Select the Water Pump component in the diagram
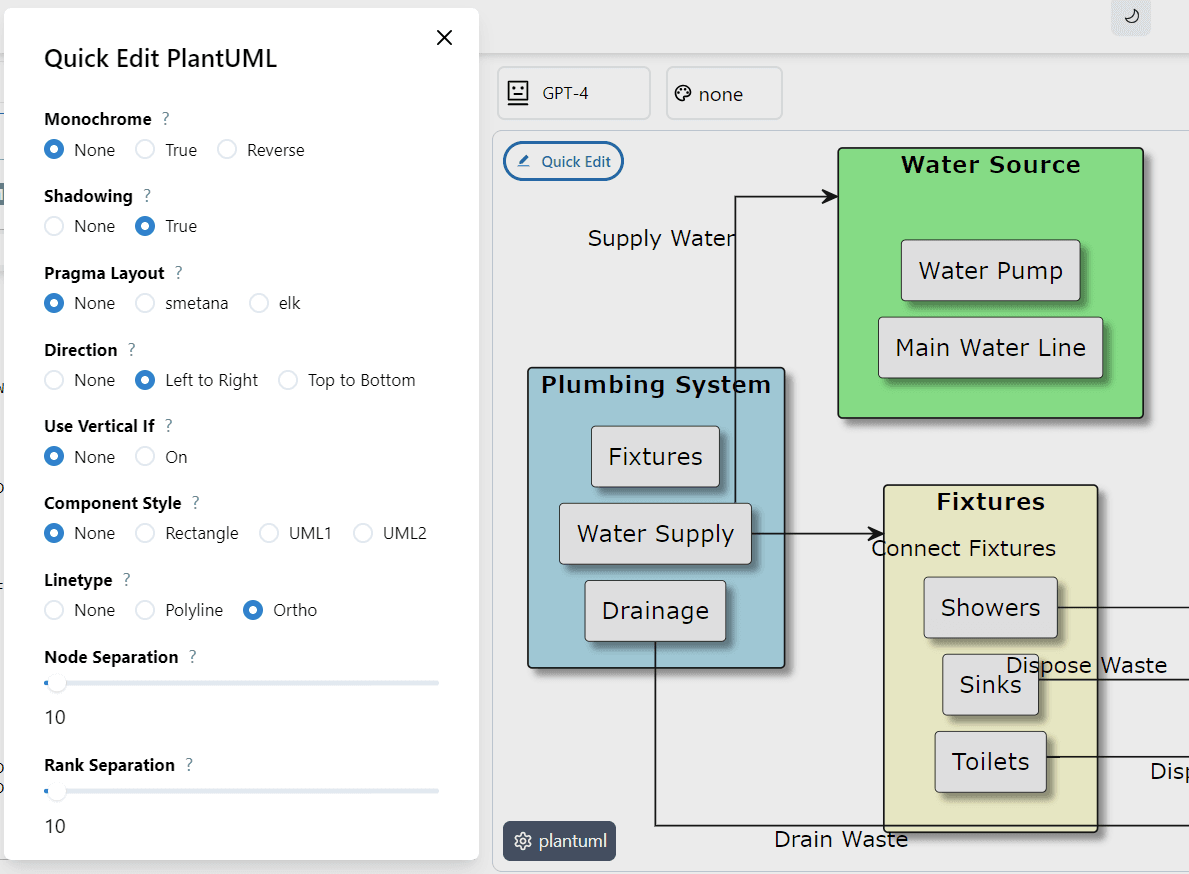Screen dimensions: 1189x874 [990, 270]
